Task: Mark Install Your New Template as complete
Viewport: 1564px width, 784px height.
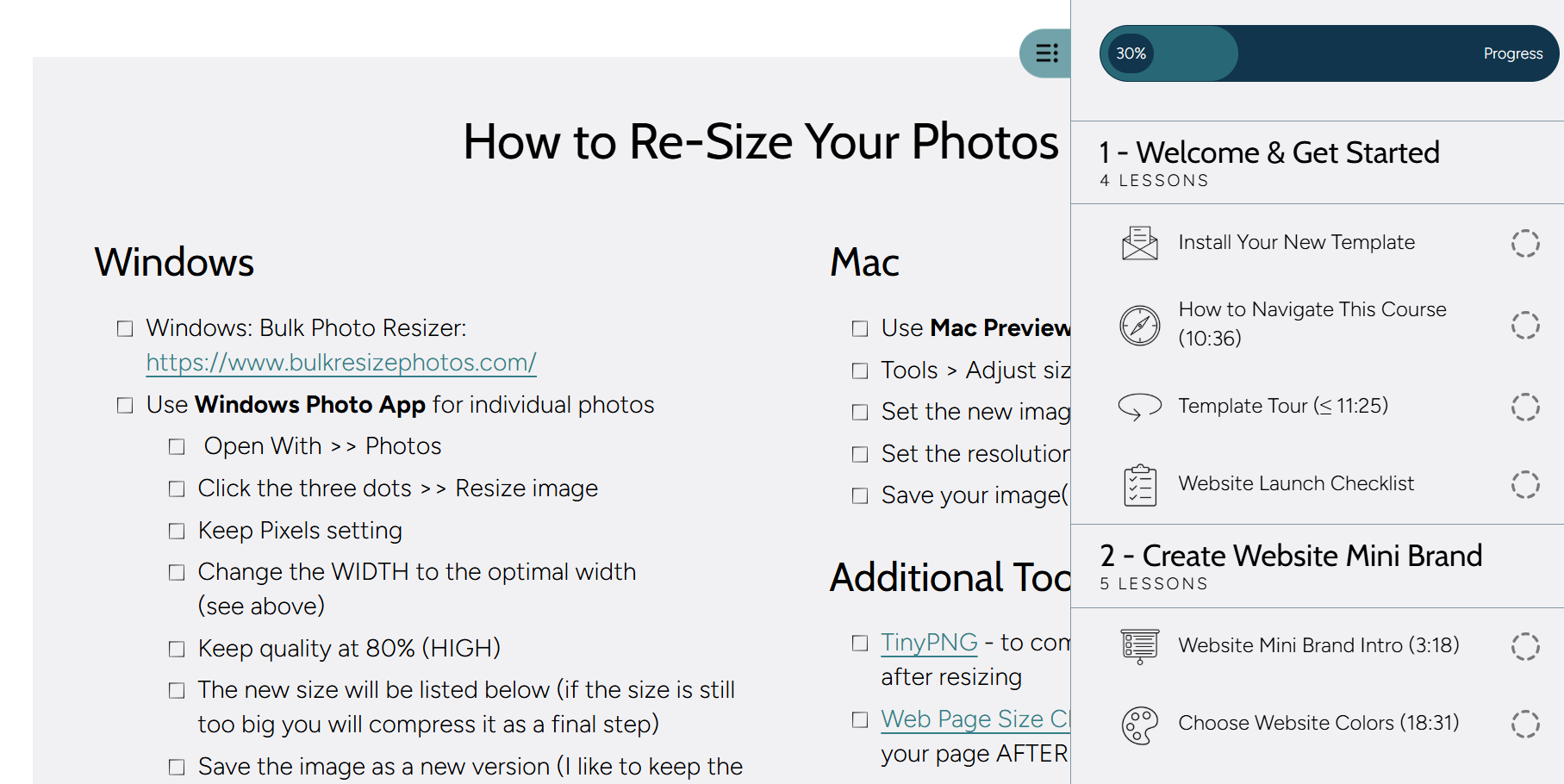Action: click(1526, 243)
